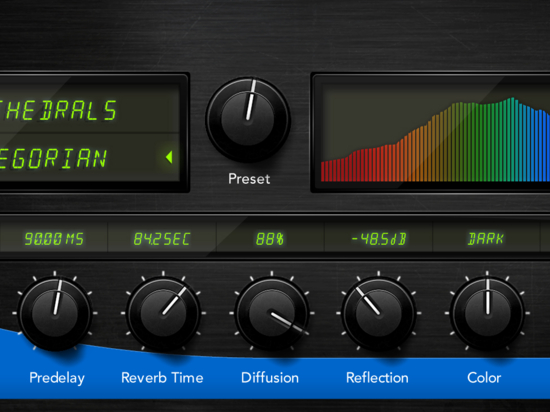Image resolution: width=550 pixels, height=412 pixels.
Task: Click the Reflection label
Action: [x=377, y=378]
